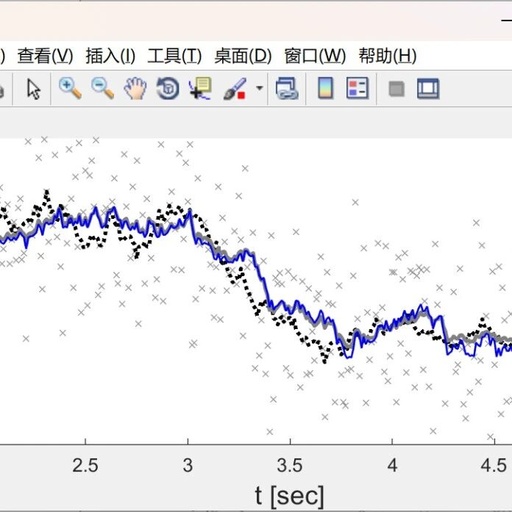This screenshot has height=512, width=512.
Task: Open the 窗口(W) menu
Action: [315, 56]
